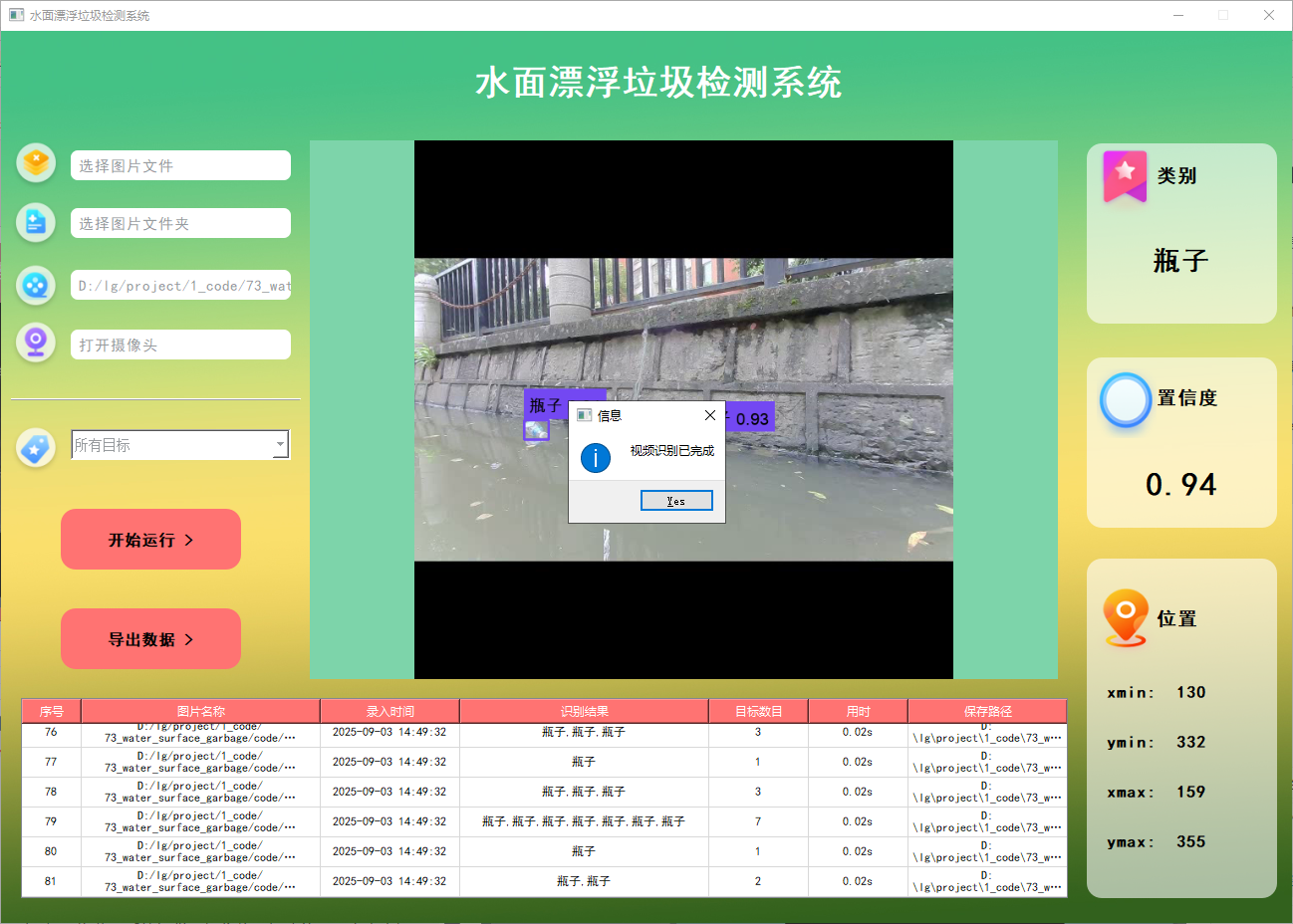Click the blue info icon in dialog
The height and width of the screenshot is (924, 1293).
pos(596,458)
